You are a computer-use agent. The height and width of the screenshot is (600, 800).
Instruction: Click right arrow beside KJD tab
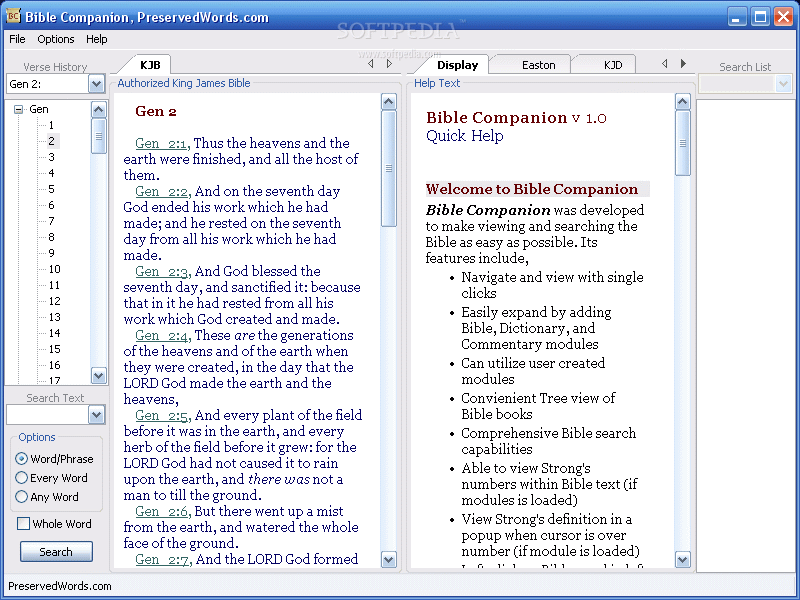[x=683, y=63]
